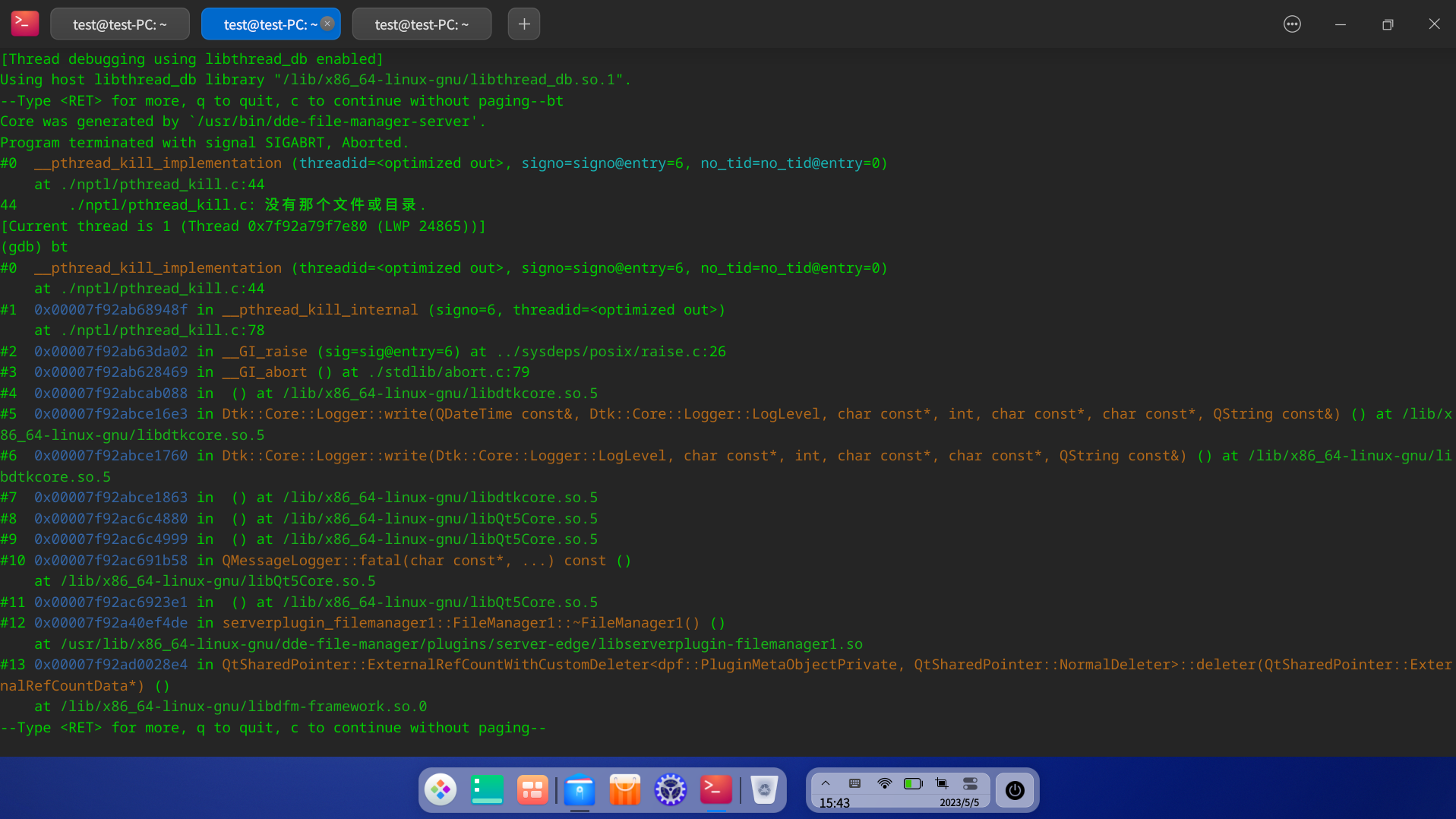Open a new terminal tab with plus
The width and height of the screenshot is (1456, 819).
pyautogui.click(x=523, y=24)
